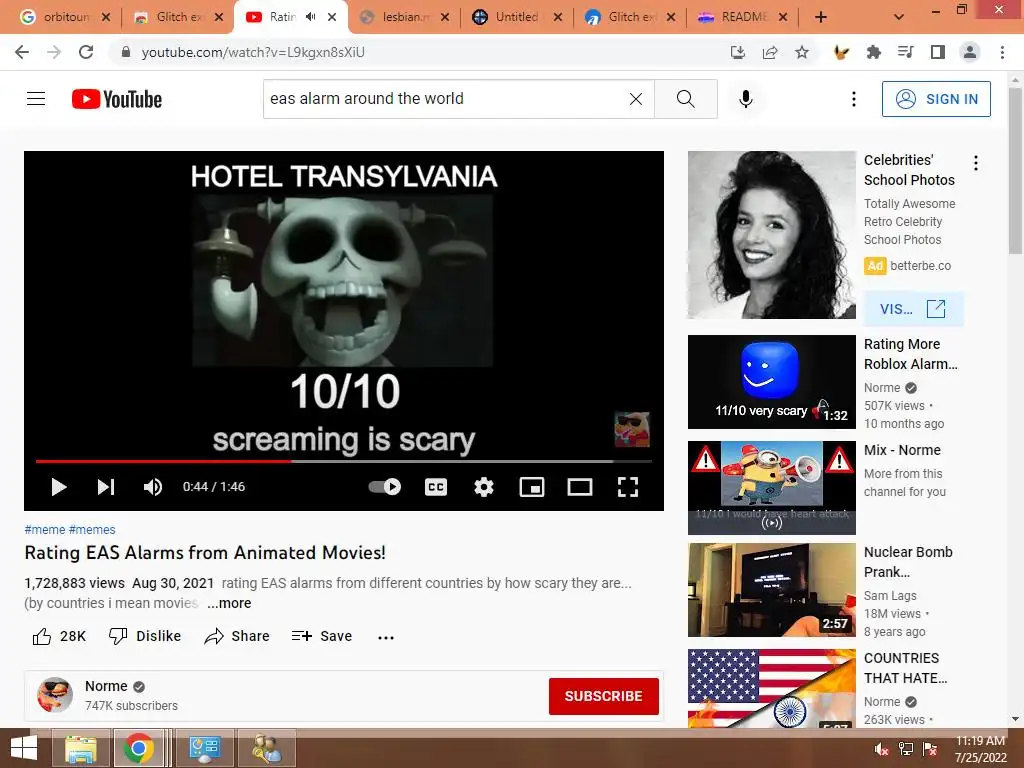
Task: Open Chrome three-dot menu
Action: click(x=1002, y=52)
